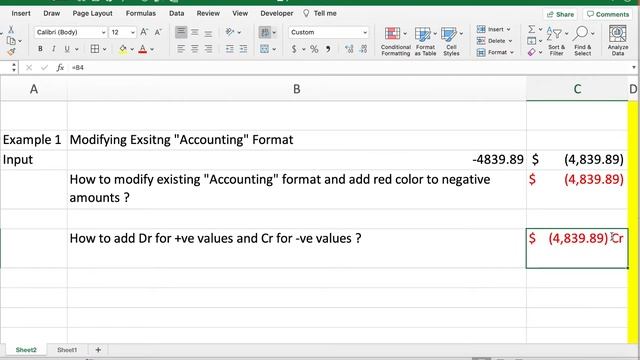Click the Copy icon

pyautogui.click(x=11, y=41)
